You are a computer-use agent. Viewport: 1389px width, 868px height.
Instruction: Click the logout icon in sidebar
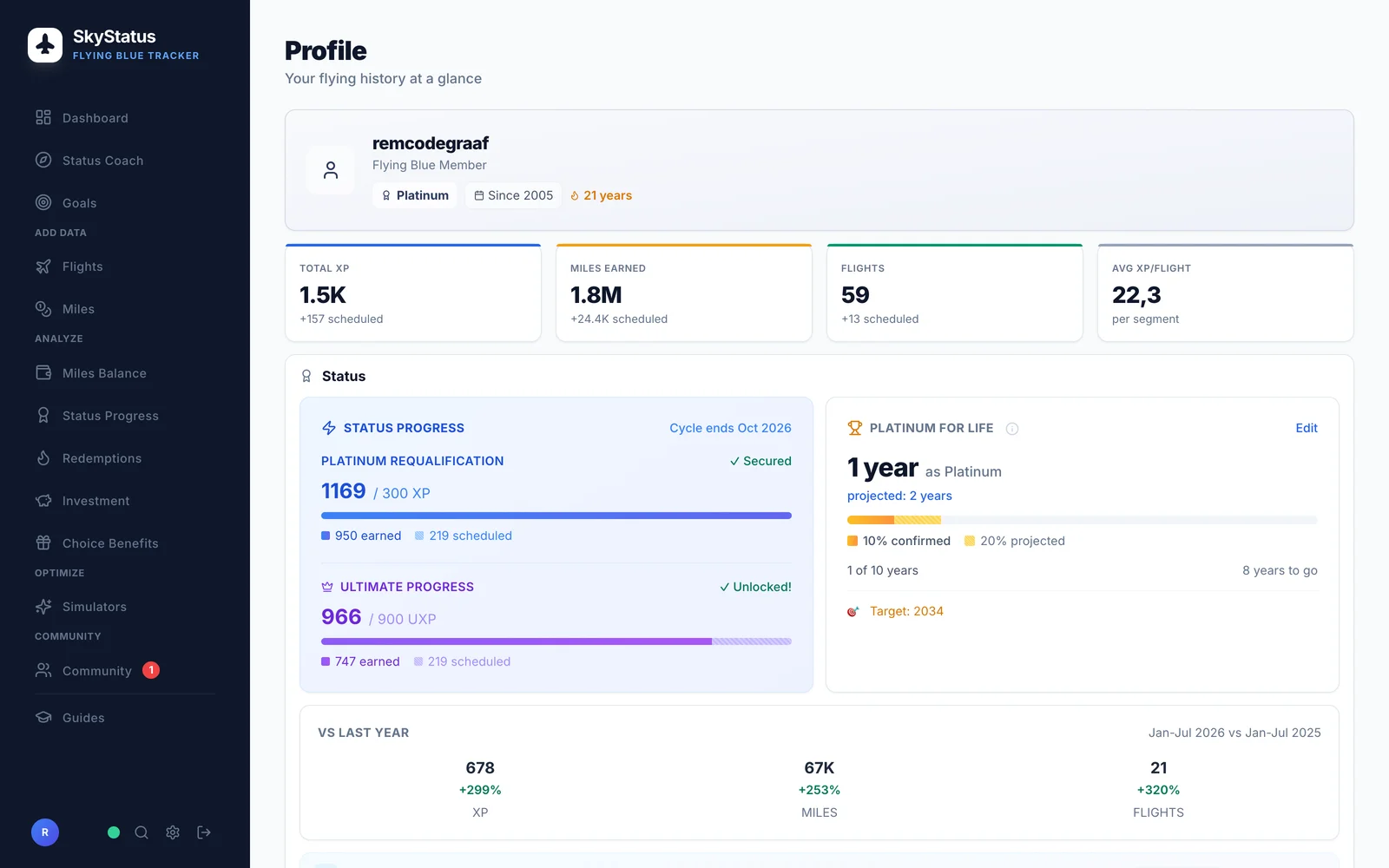[x=204, y=832]
